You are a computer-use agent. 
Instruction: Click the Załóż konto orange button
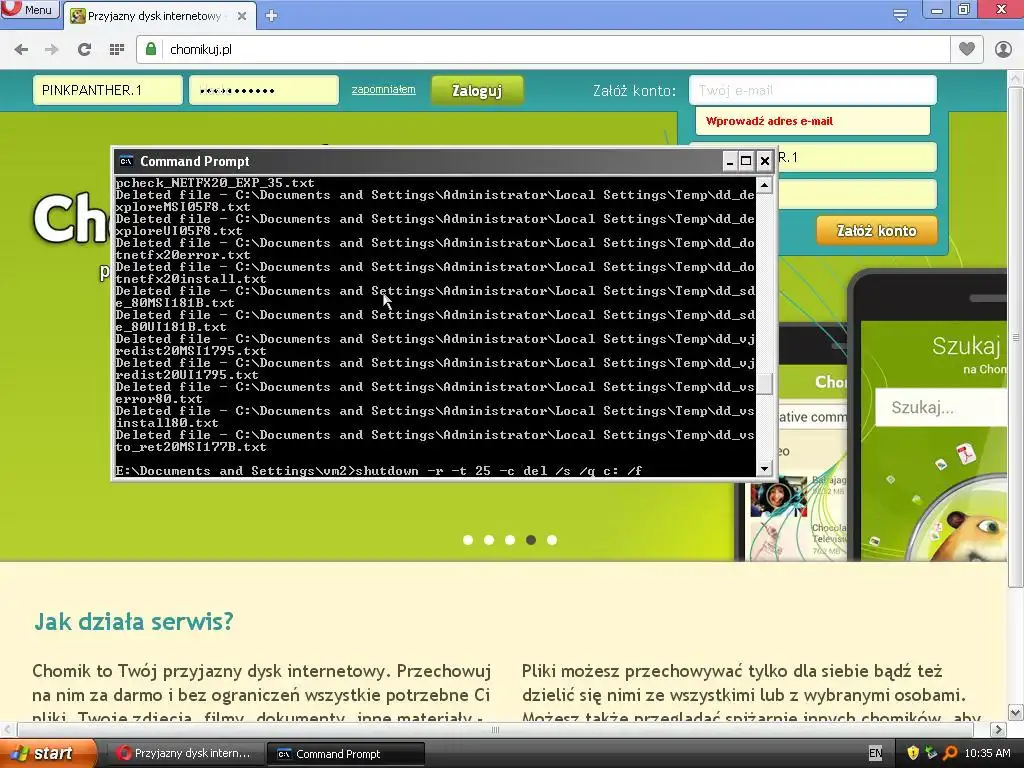point(876,231)
